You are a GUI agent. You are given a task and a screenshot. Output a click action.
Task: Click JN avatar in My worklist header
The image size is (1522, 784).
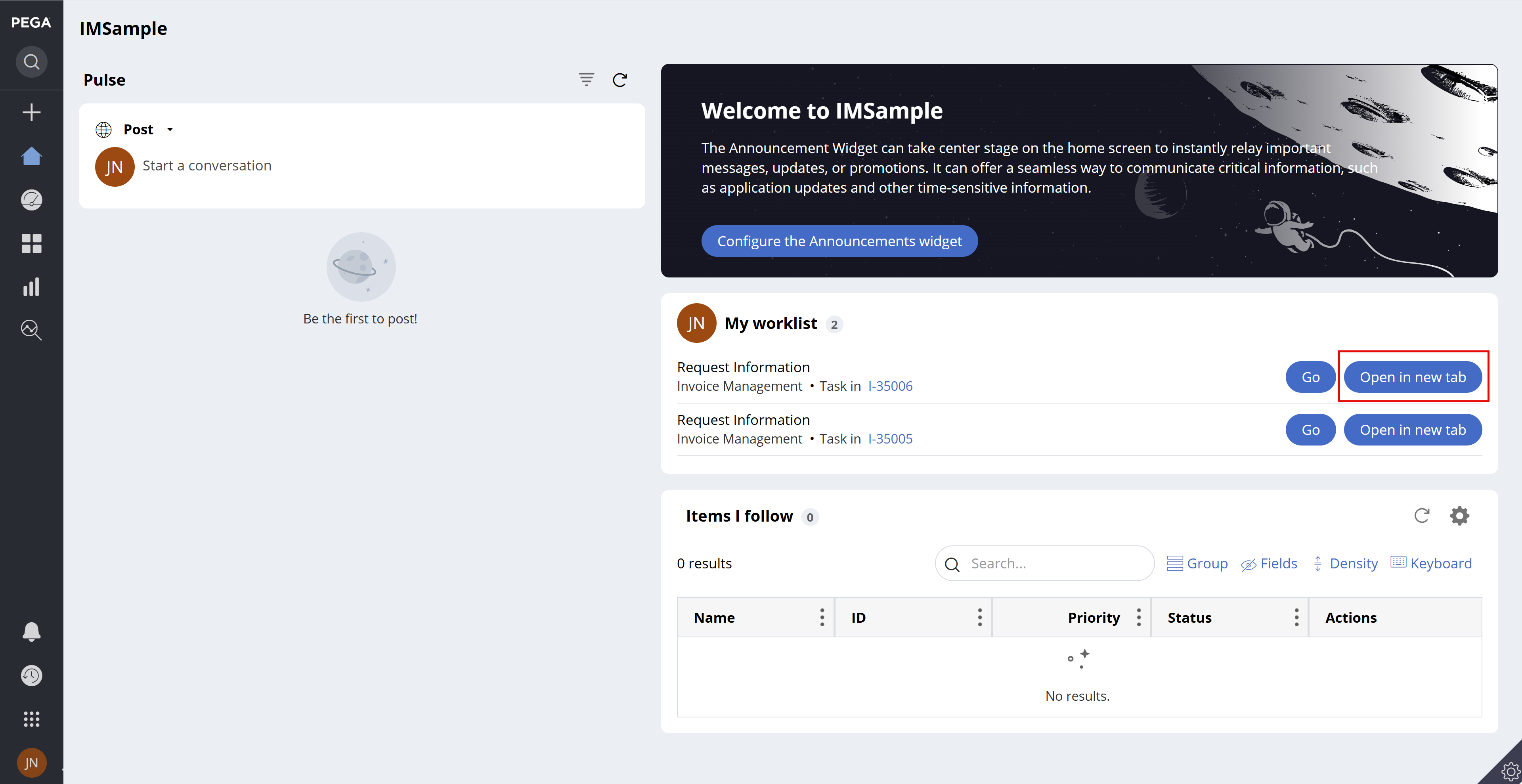point(697,323)
